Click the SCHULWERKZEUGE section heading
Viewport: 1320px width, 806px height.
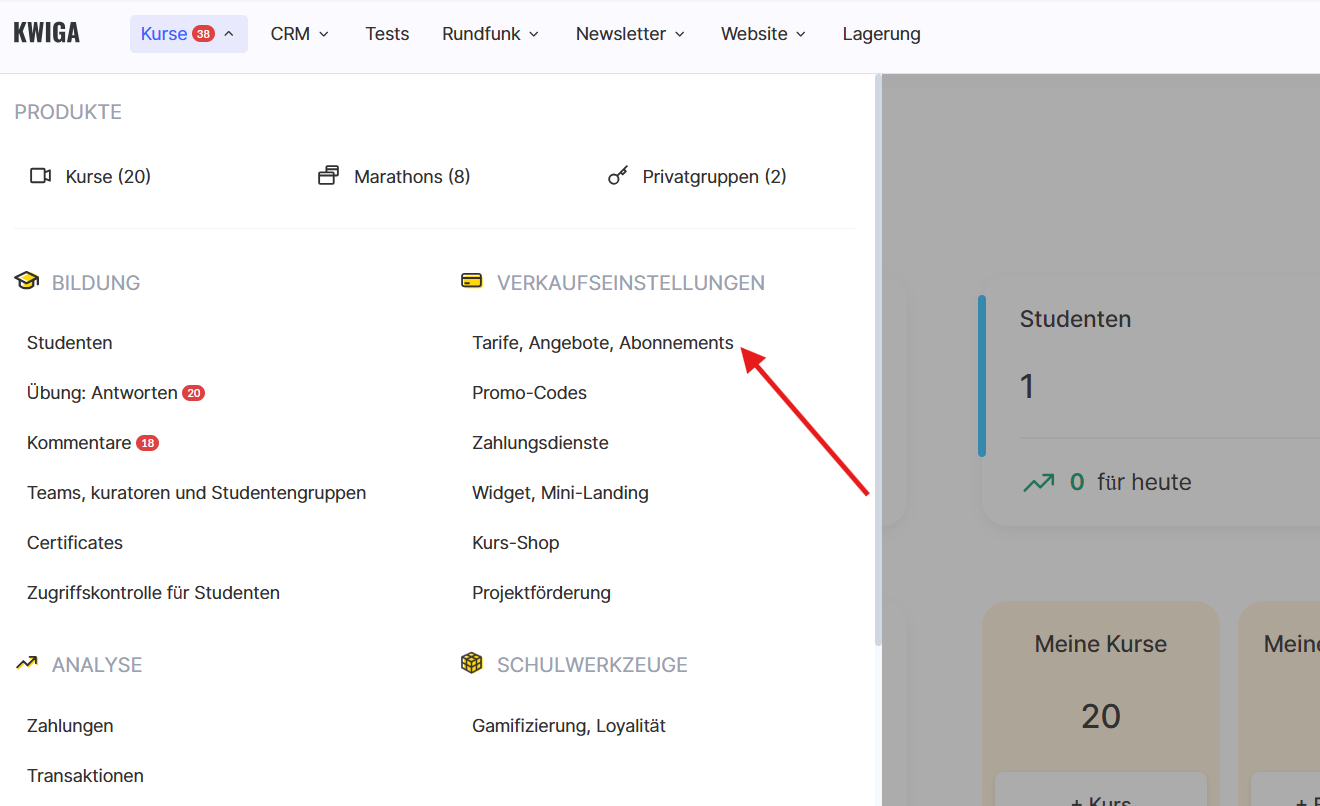coord(592,665)
